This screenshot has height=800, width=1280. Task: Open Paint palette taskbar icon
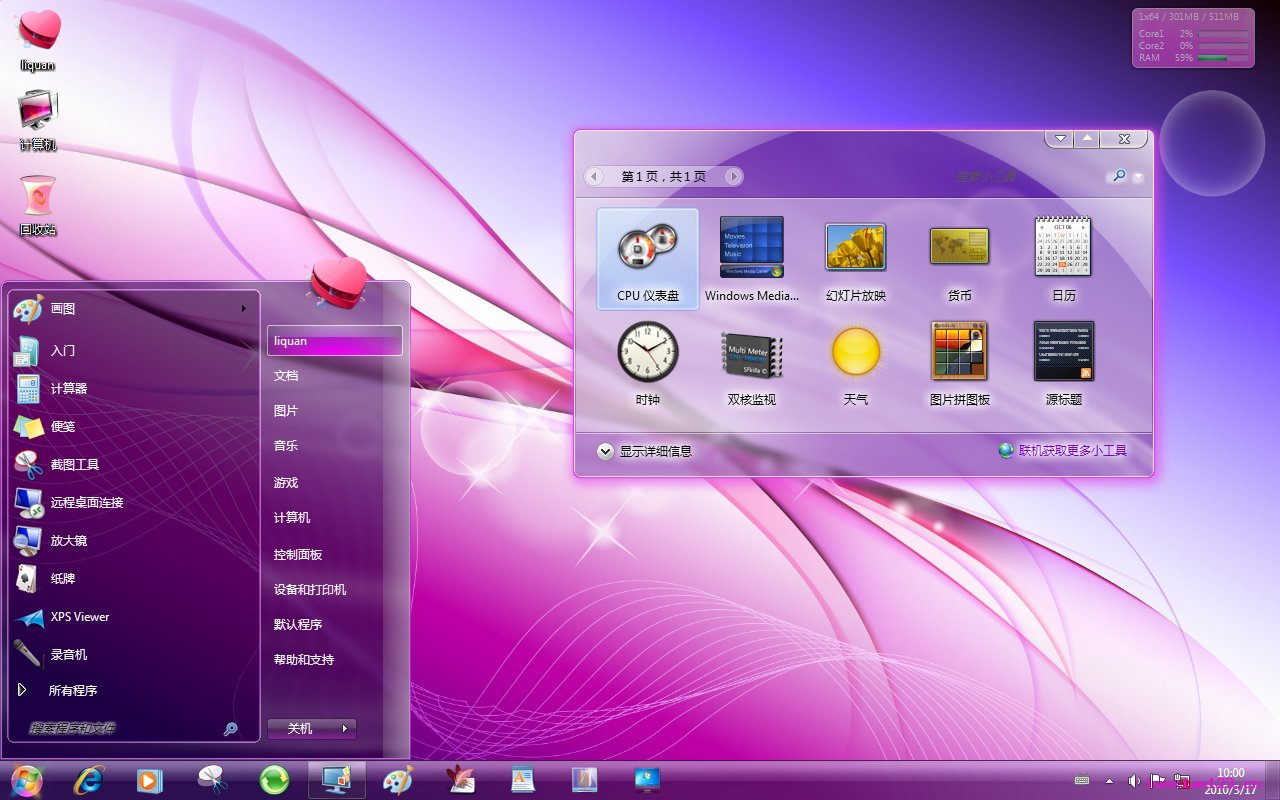click(398, 780)
